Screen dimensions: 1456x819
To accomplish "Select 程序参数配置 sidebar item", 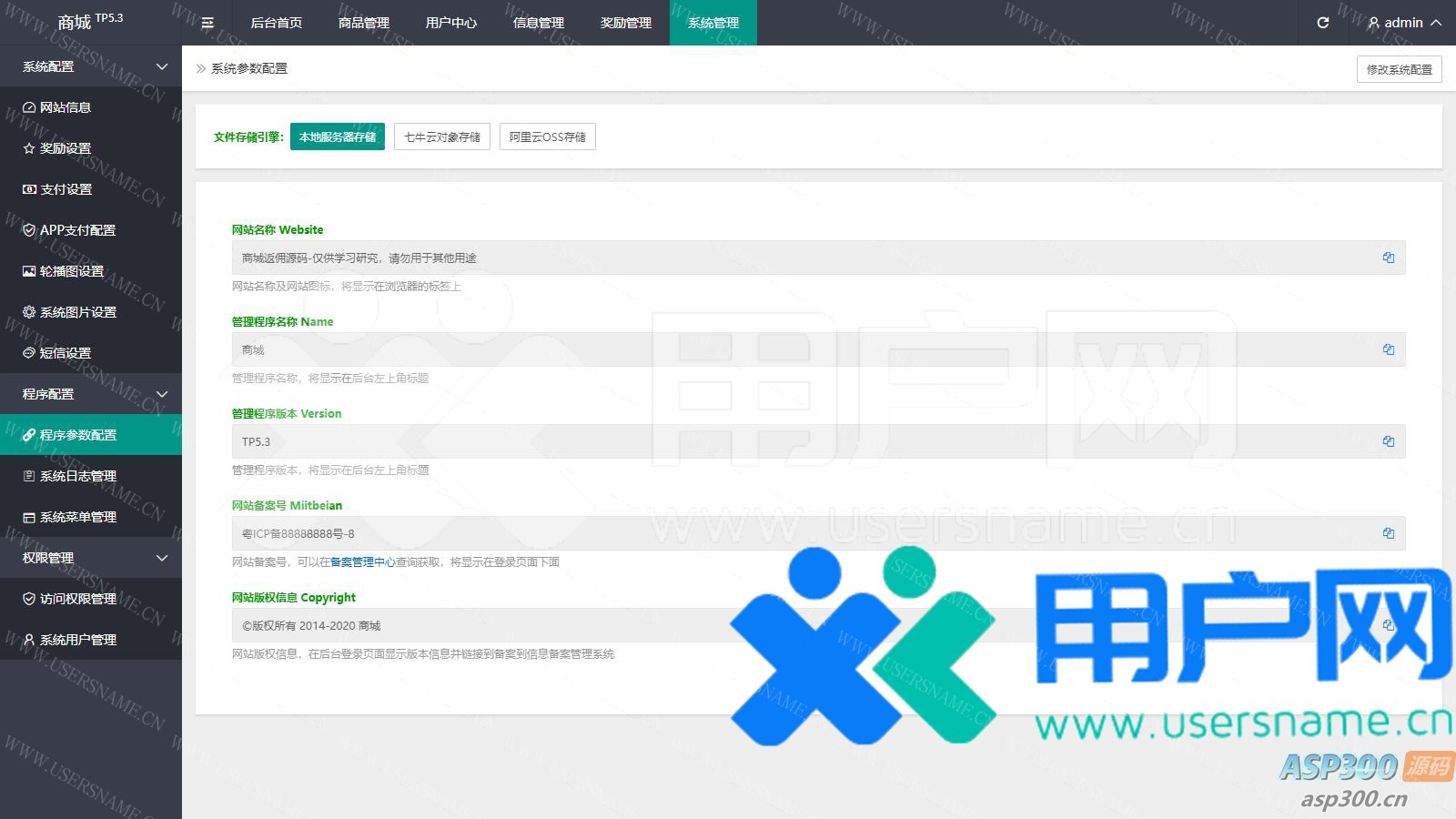I will [91, 435].
